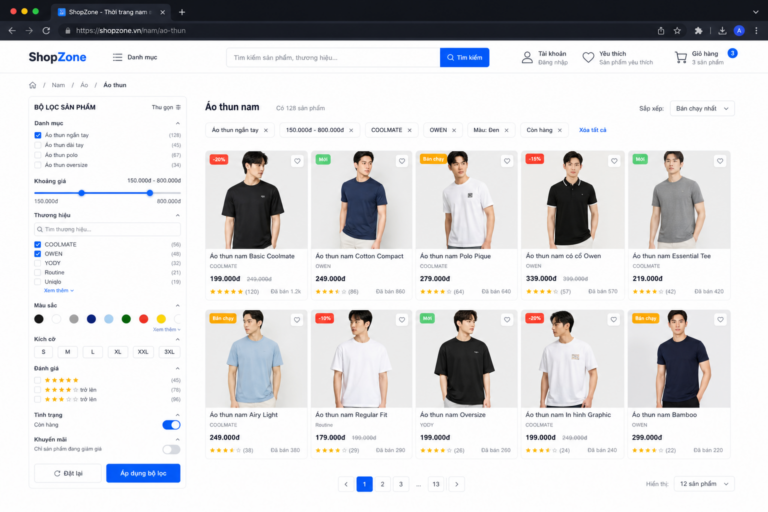Favorite the Áo thun nam Regular Fit product
This screenshot has width=768, height=512.
[x=402, y=319]
